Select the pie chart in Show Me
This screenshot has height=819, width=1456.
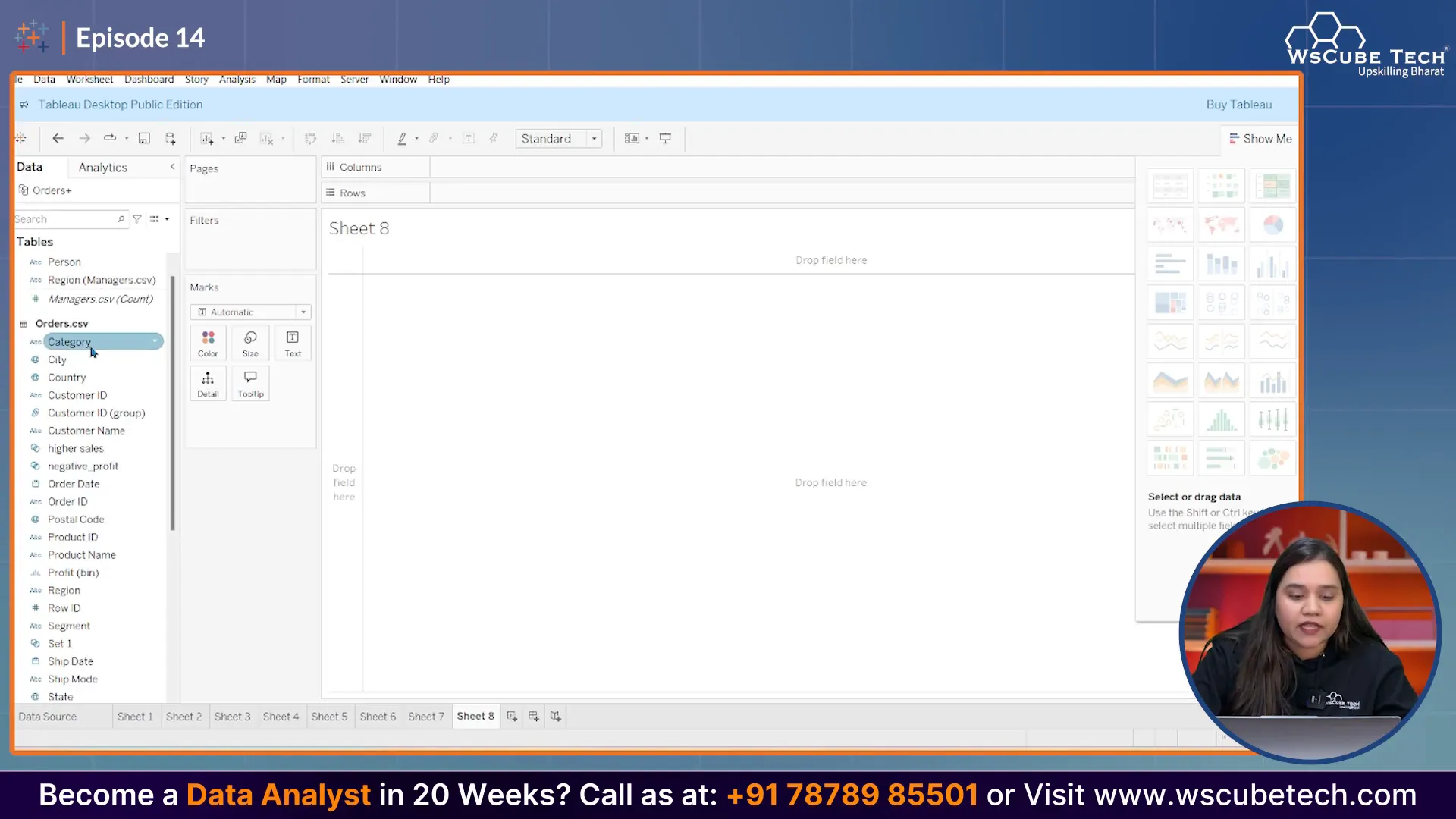[x=1272, y=224]
